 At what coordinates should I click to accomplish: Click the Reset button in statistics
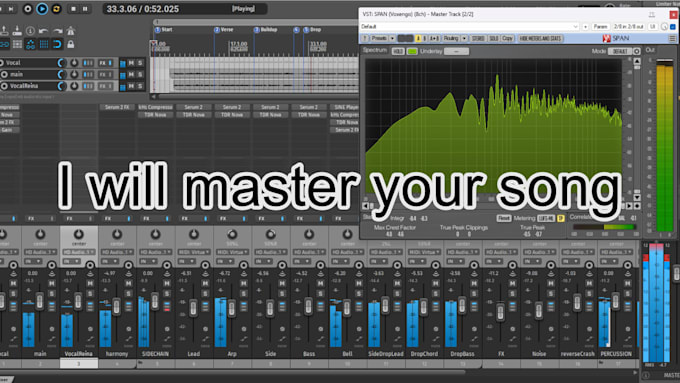[x=503, y=218]
